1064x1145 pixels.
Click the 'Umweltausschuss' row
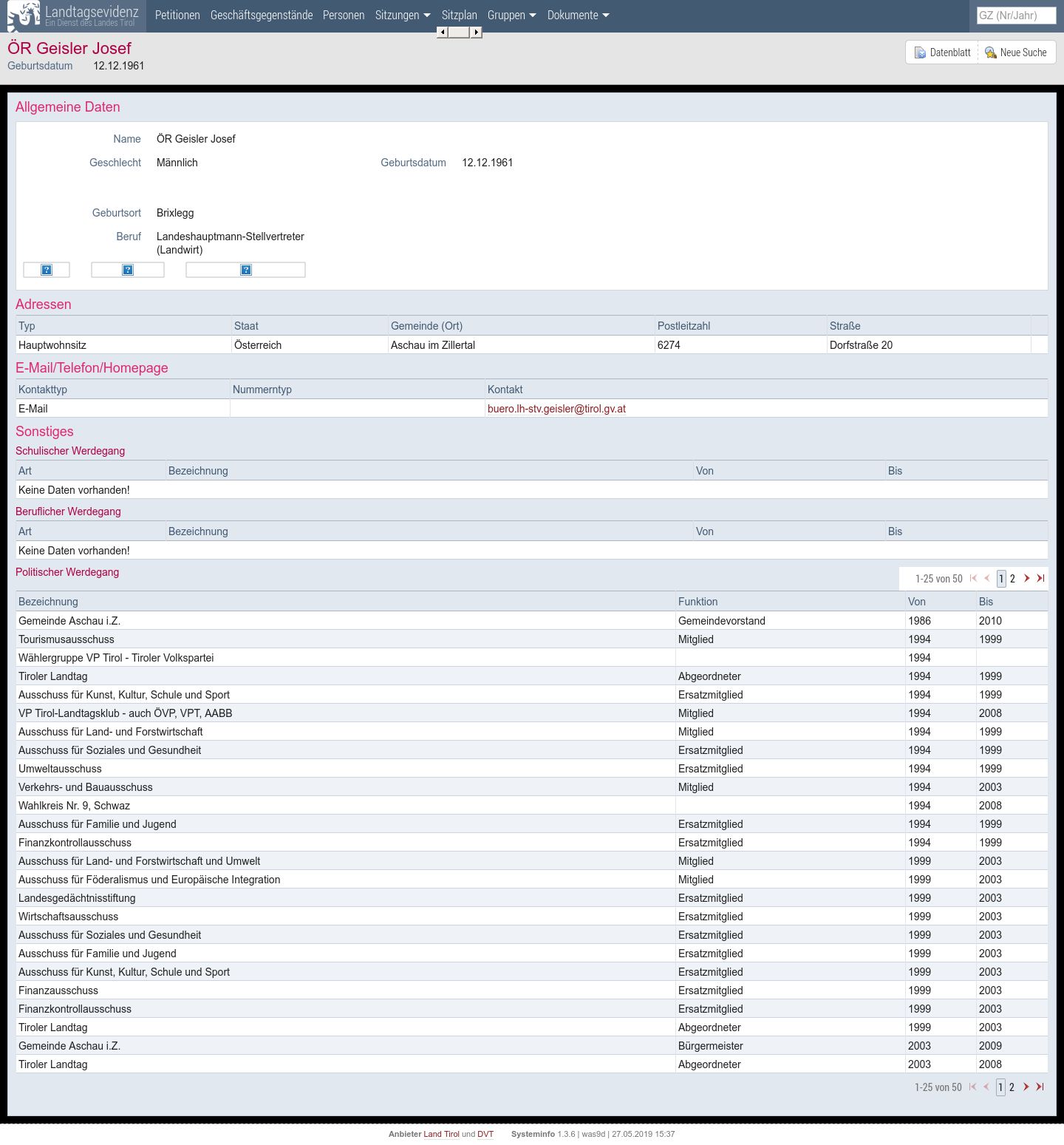pos(531,769)
